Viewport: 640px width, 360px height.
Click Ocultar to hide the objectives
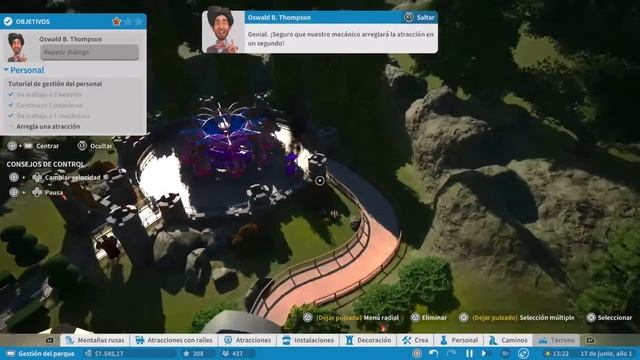pyautogui.click(x=100, y=146)
